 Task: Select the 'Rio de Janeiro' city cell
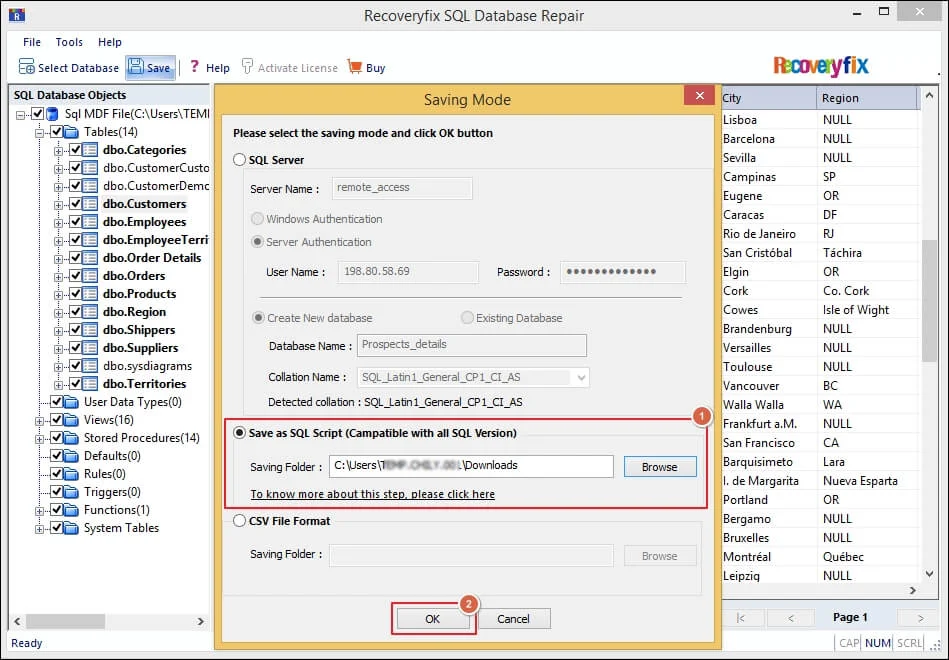pos(769,234)
